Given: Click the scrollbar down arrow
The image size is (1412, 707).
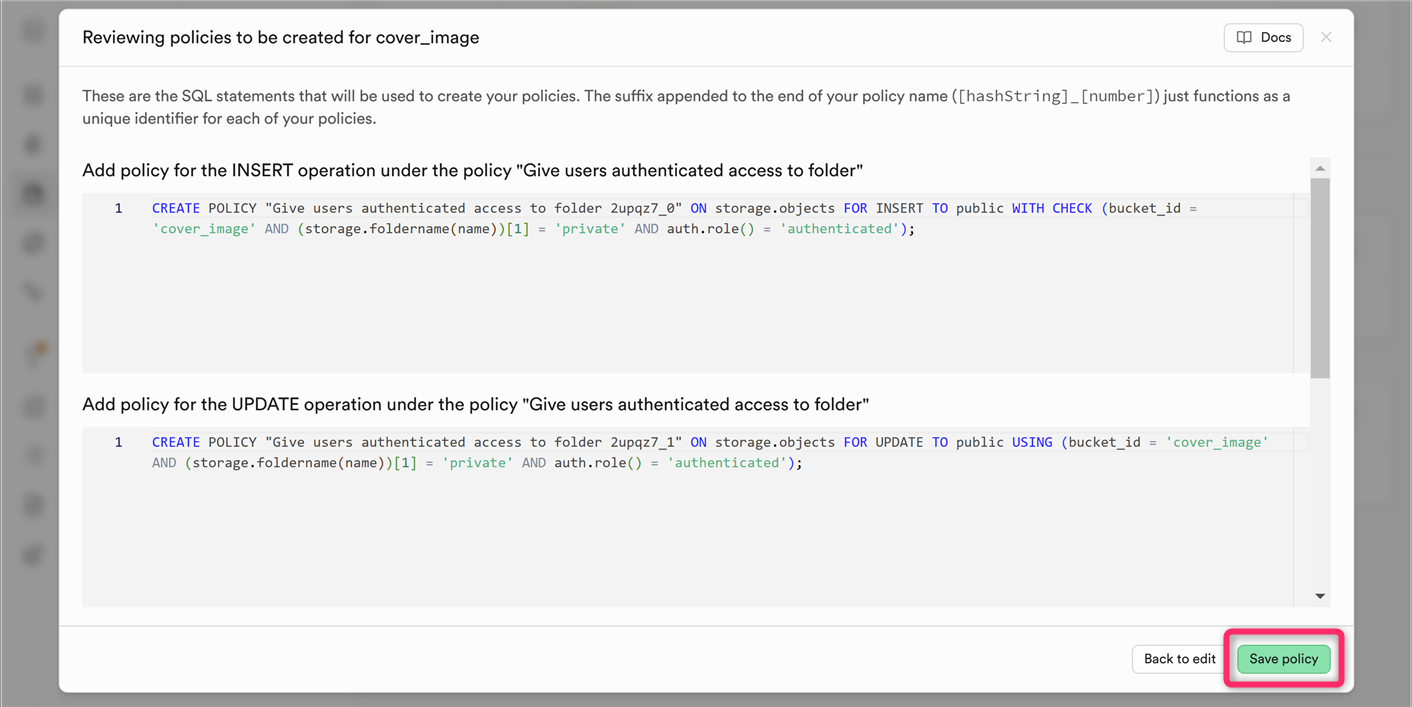Looking at the screenshot, I should (1320, 596).
